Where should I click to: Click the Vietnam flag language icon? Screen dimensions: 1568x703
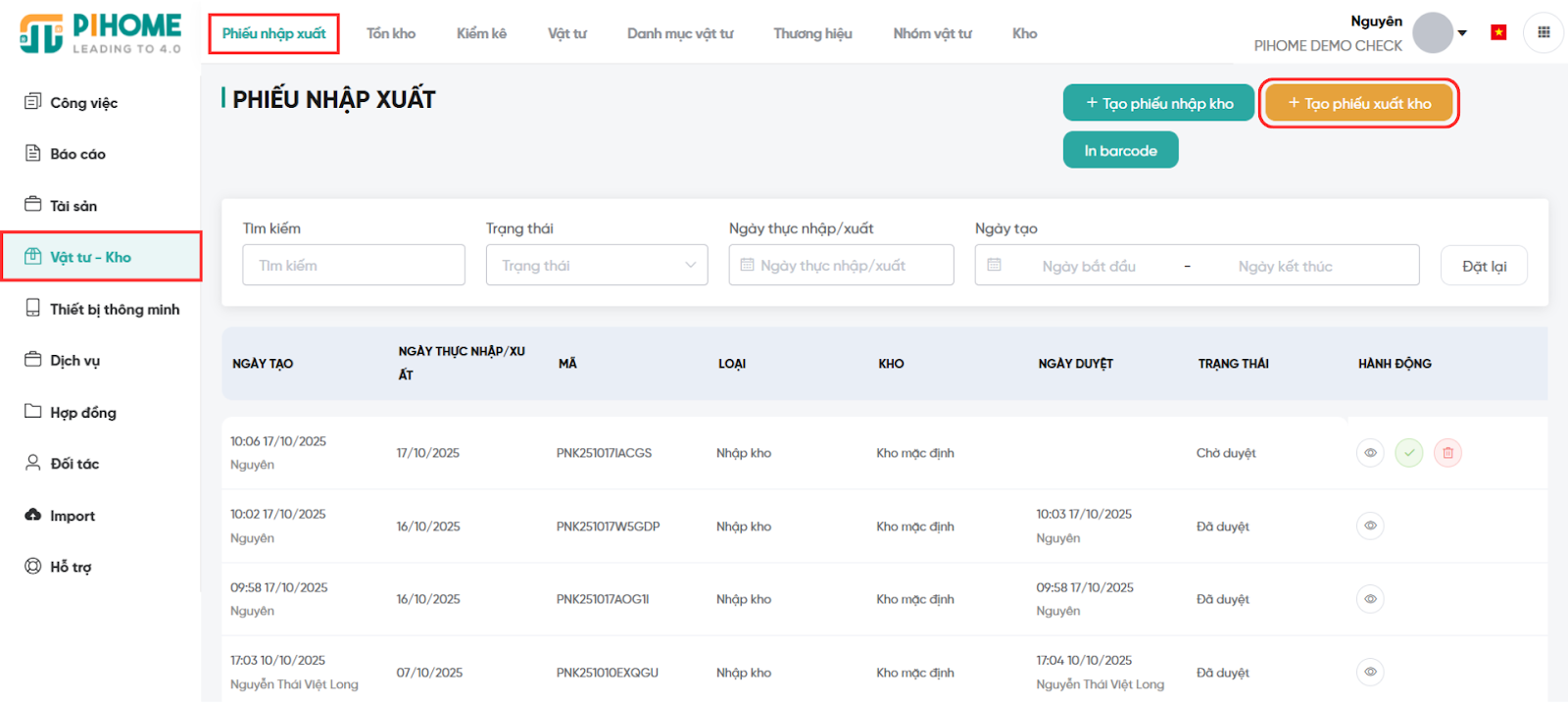(x=1498, y=32)
